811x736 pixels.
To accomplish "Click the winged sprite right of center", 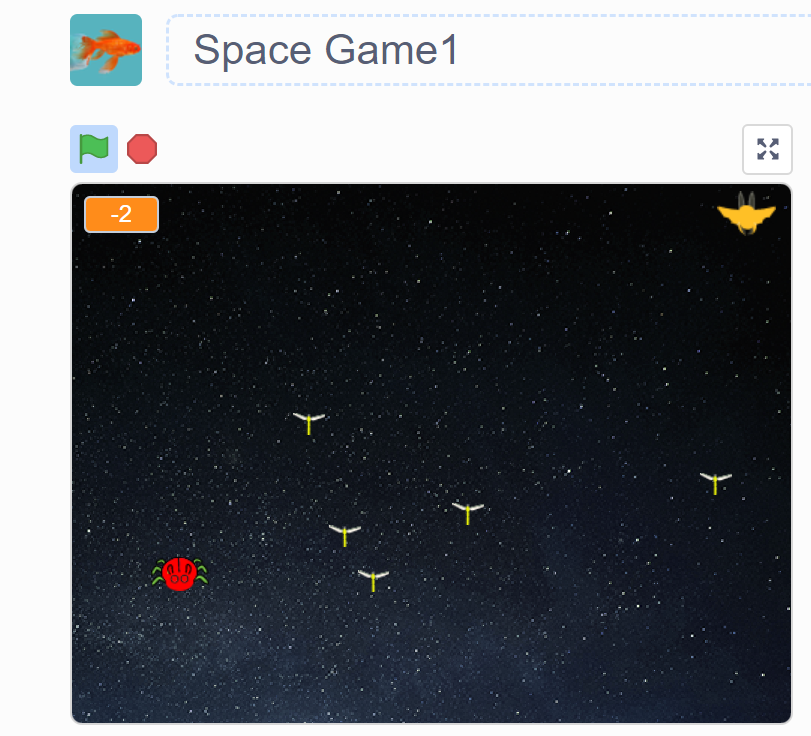I will click(x=468, y=513).
